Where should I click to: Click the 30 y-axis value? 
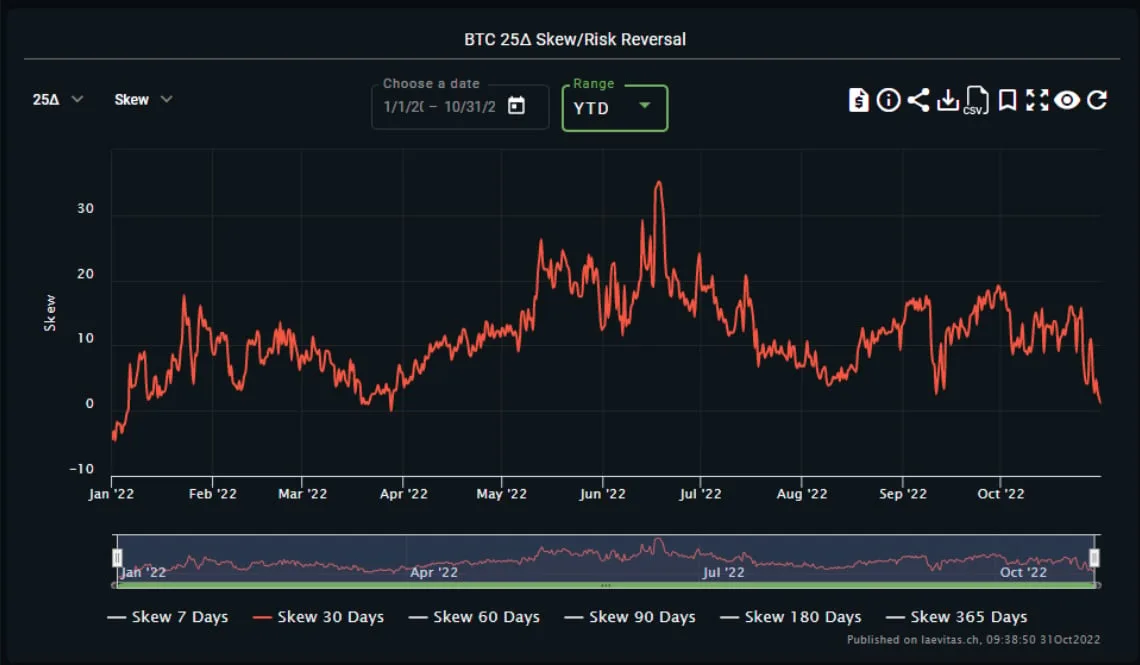tap(85, 209)
